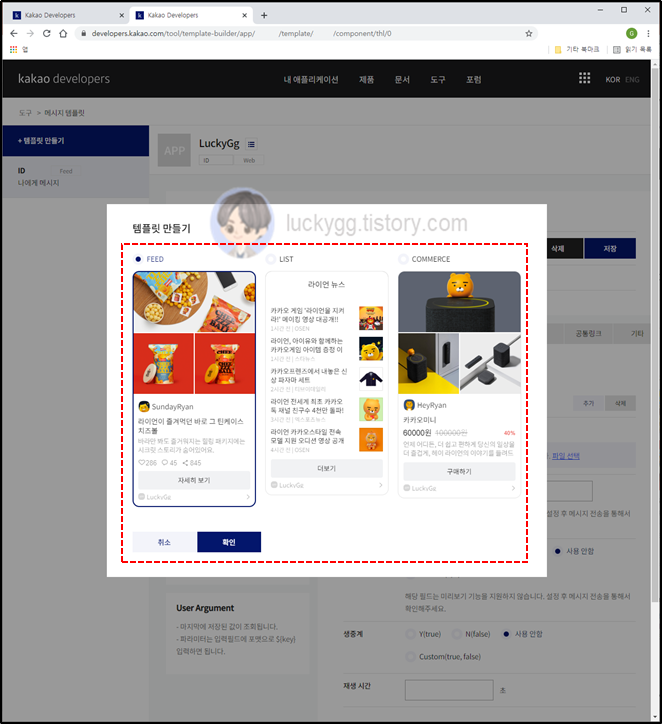Select Custom(true, false) radio option
The width and height of the screenshot is (662, 724).
click(x=410, y=657)
